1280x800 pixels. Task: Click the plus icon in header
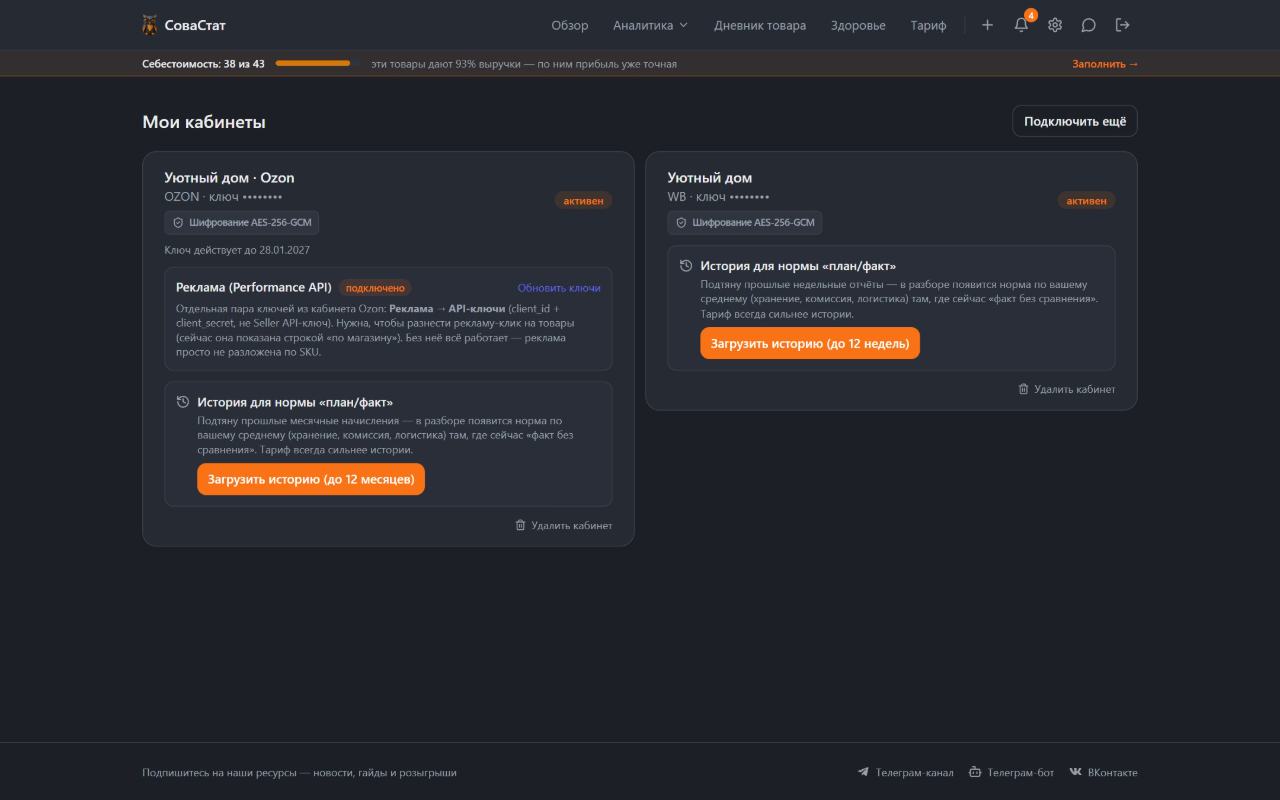[x=987, y=25]
